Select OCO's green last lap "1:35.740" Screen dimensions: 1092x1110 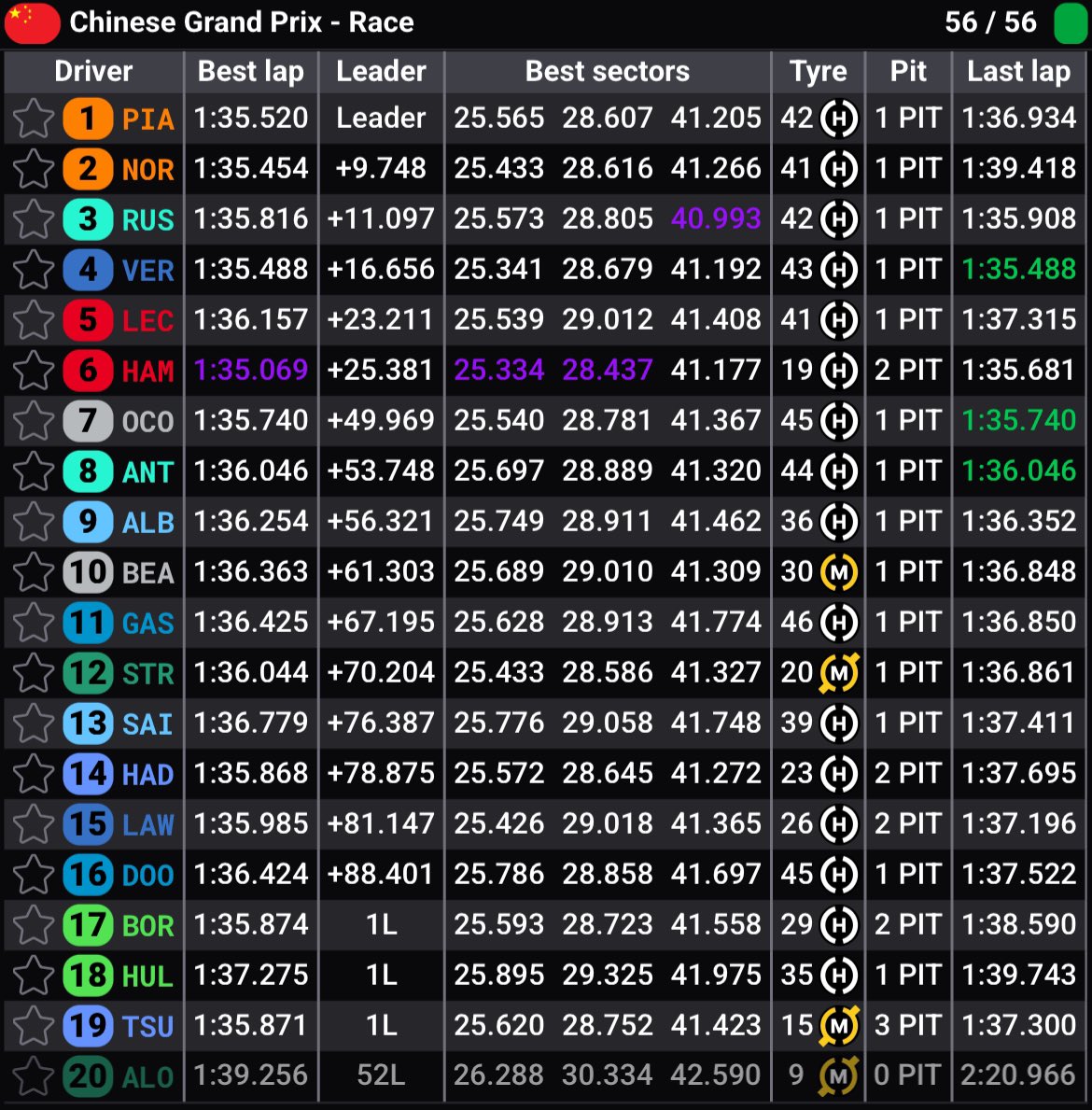1019,420
